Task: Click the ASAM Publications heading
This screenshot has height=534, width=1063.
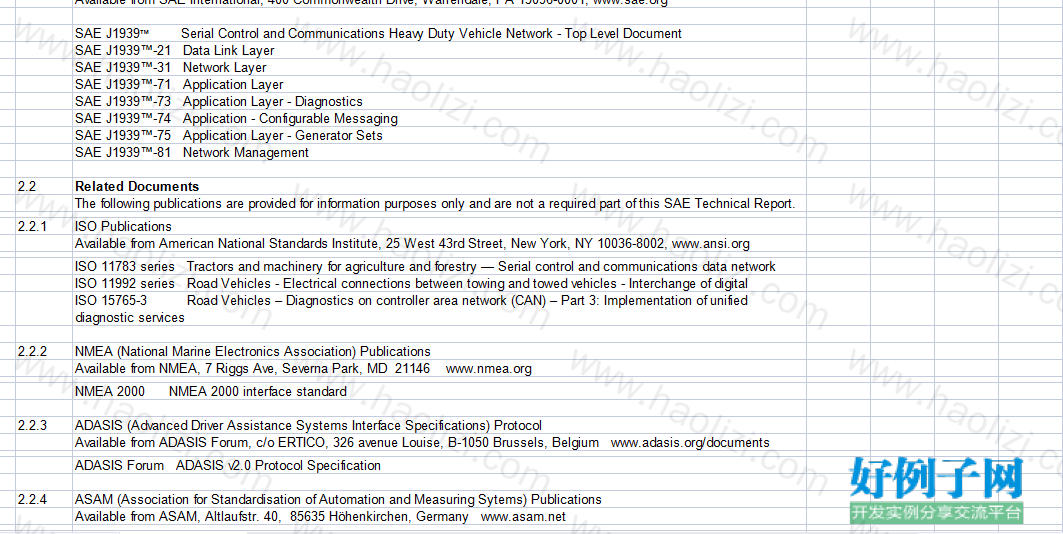Action: [x=338, y=499]
